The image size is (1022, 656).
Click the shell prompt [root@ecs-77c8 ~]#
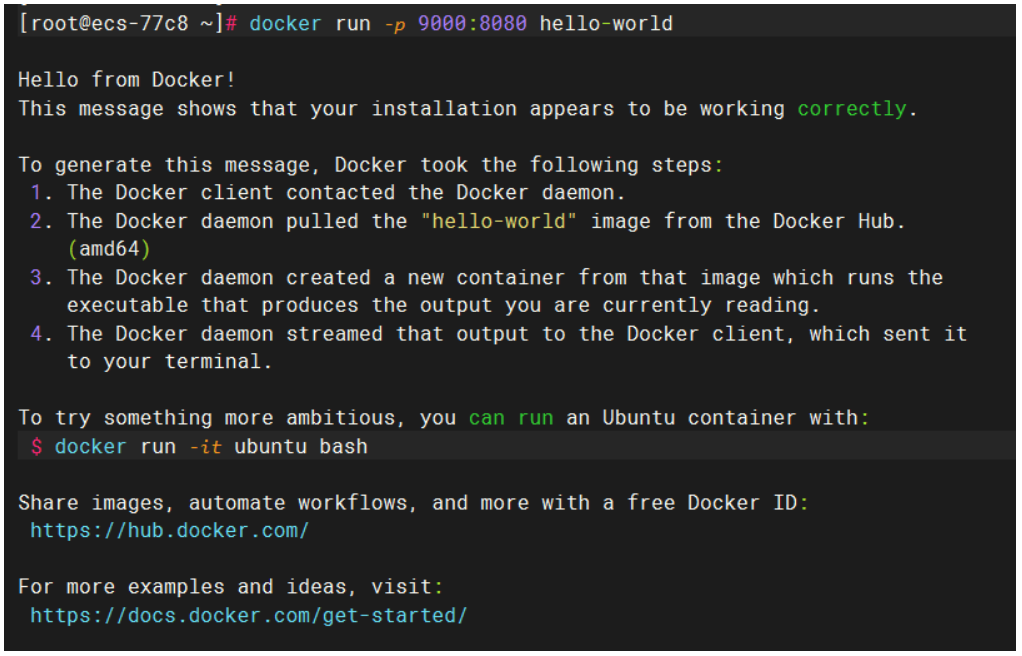click(128, 24)
